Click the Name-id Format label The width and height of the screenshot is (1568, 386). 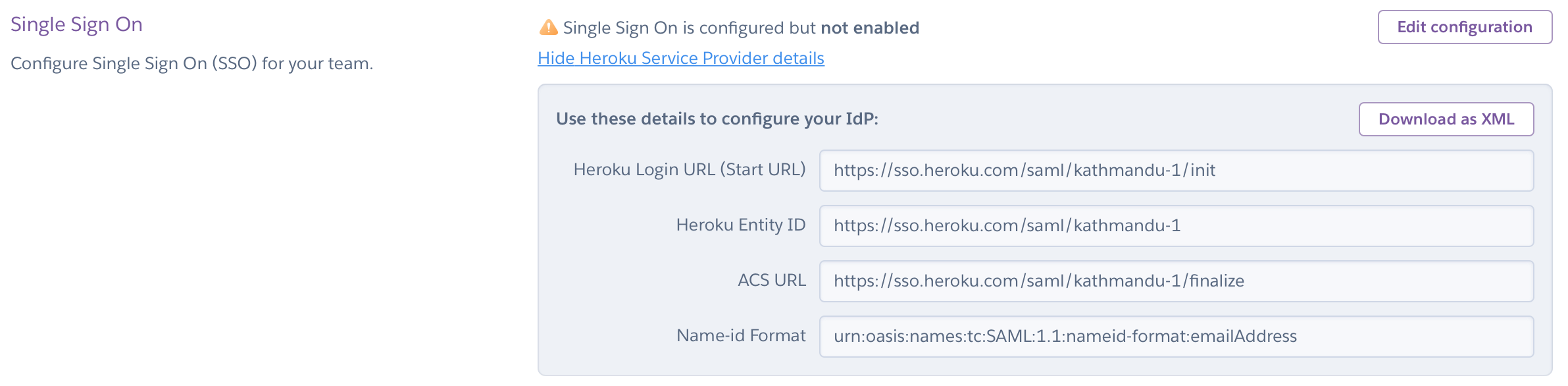pos(740,336)
